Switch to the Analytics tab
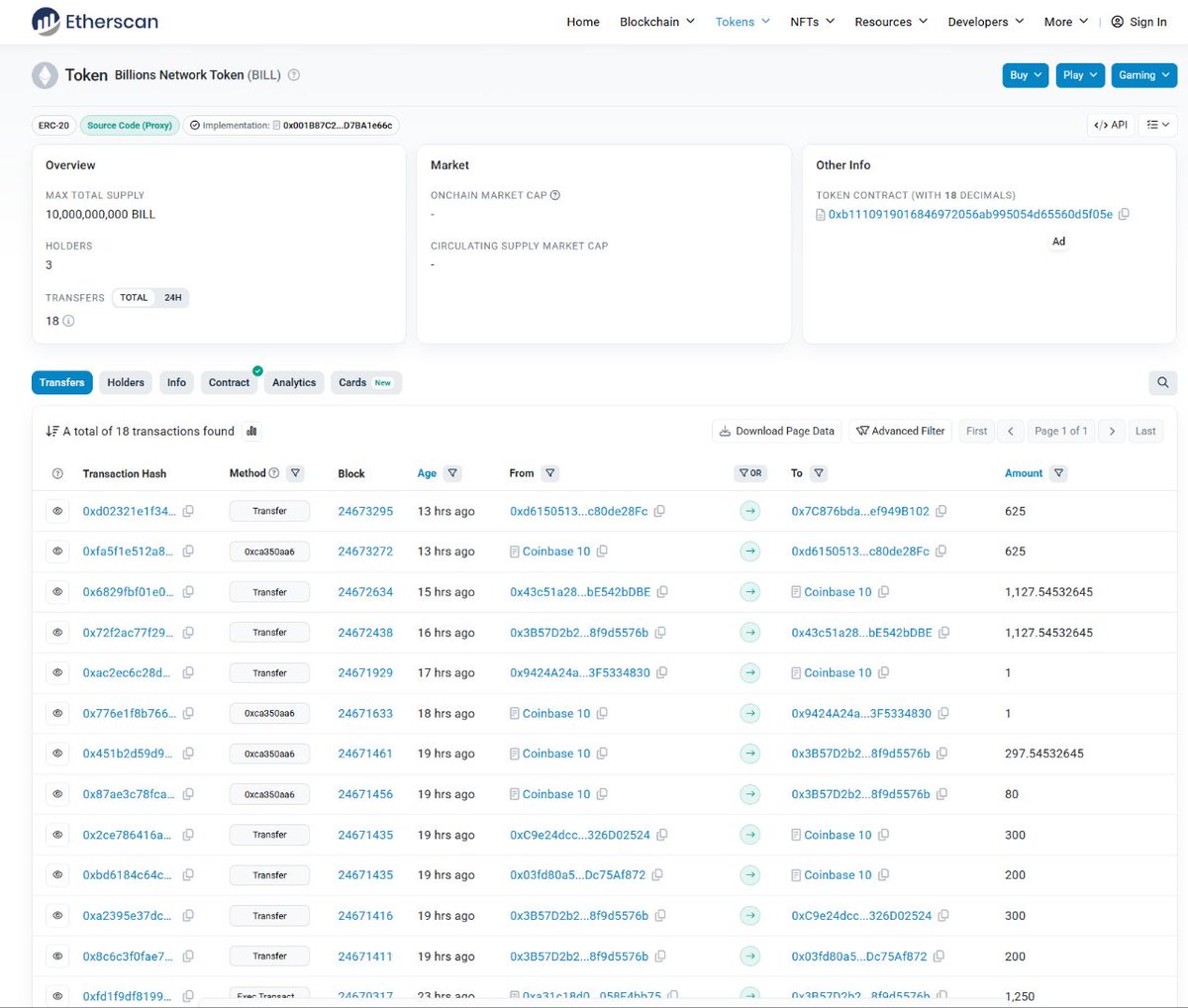This screenshot has height=1008, width=1188. pos(294,382)
